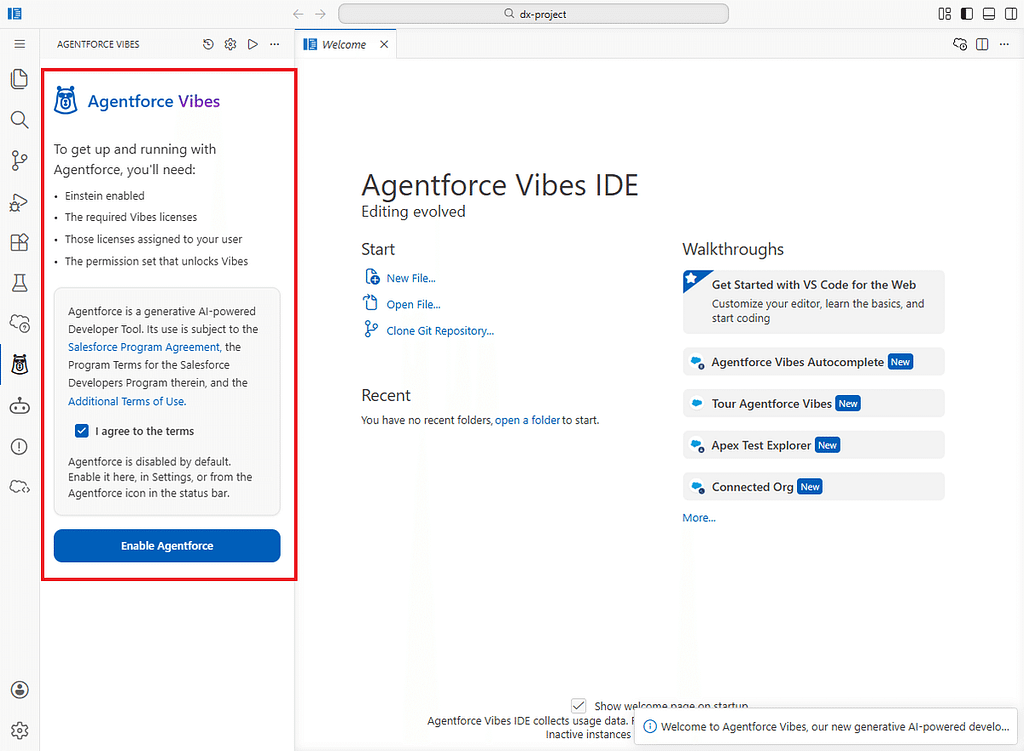Open the Testing beaker view
The width and height of the screenshot is (1024, 751).
point(20,283)
